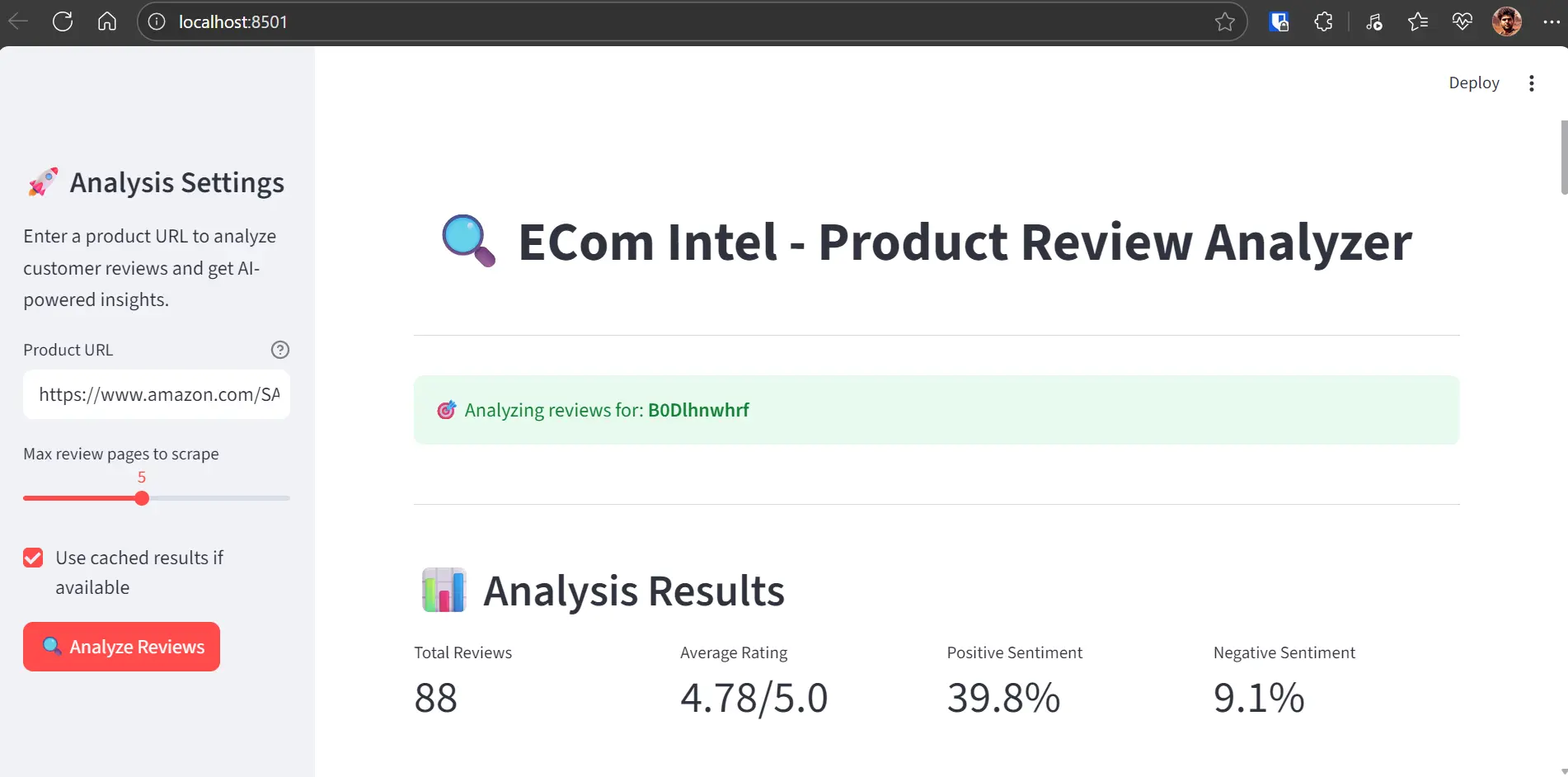Click the home icon in the toolbar
The height and width of the screenshot is (777, 1568).
click(x=107, y=21)
